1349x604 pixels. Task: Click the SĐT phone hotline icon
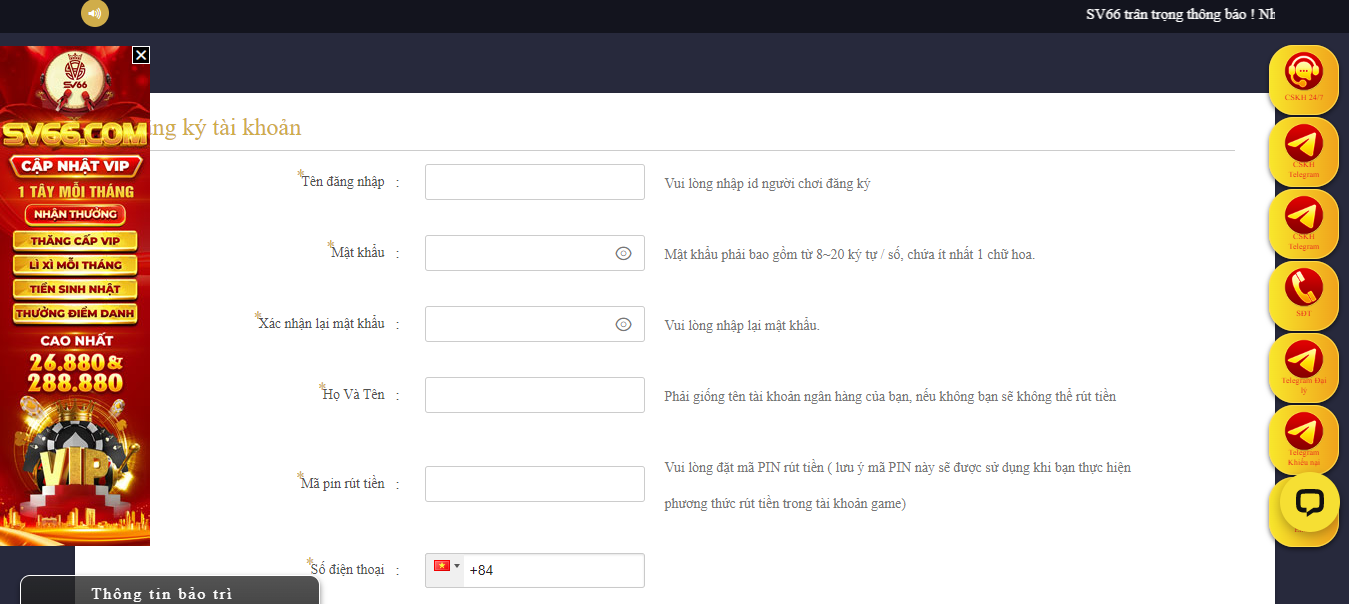(x=1303, y=291)
